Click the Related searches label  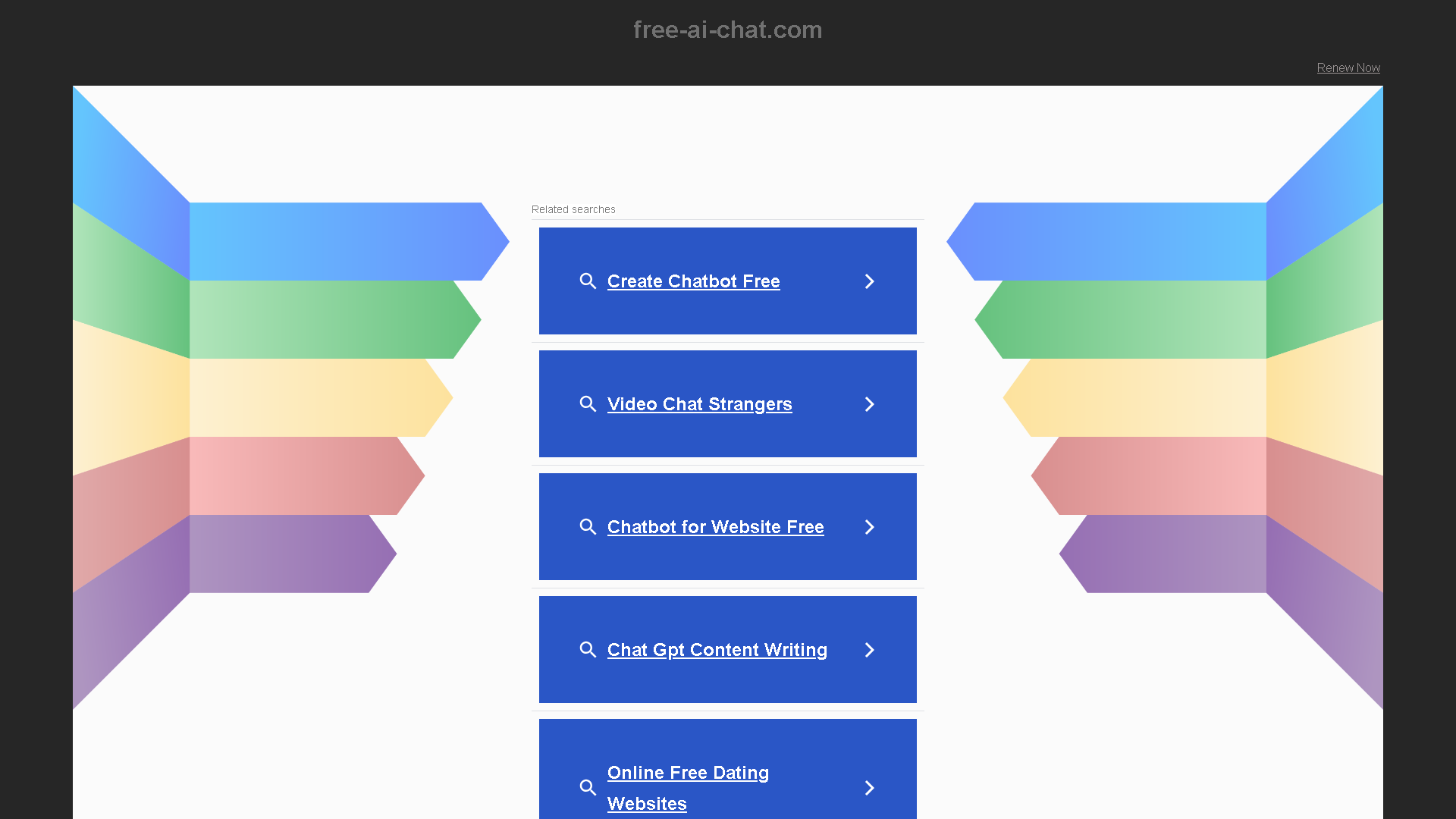(573, 209)
